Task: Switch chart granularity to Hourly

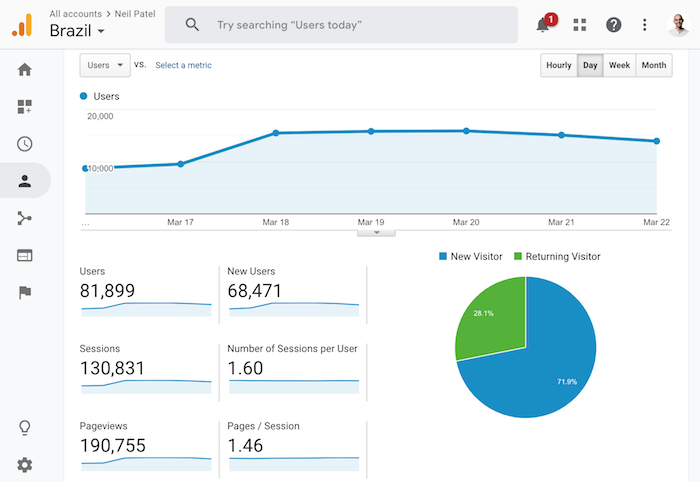Action: pyautogui.click(x=559, y=66)
